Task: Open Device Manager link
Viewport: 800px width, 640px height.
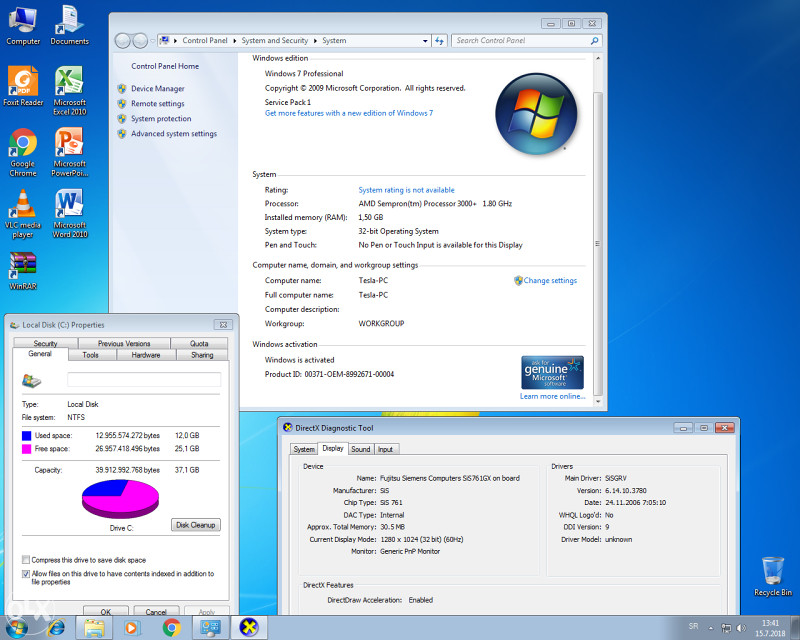Action: coord(158,89)
